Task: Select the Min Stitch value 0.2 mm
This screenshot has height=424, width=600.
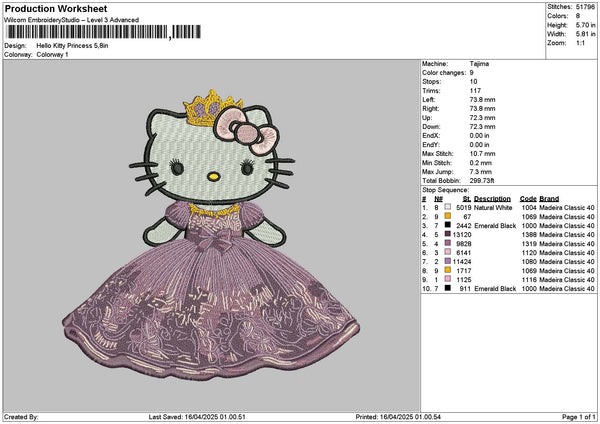Action: pos(481,163)
